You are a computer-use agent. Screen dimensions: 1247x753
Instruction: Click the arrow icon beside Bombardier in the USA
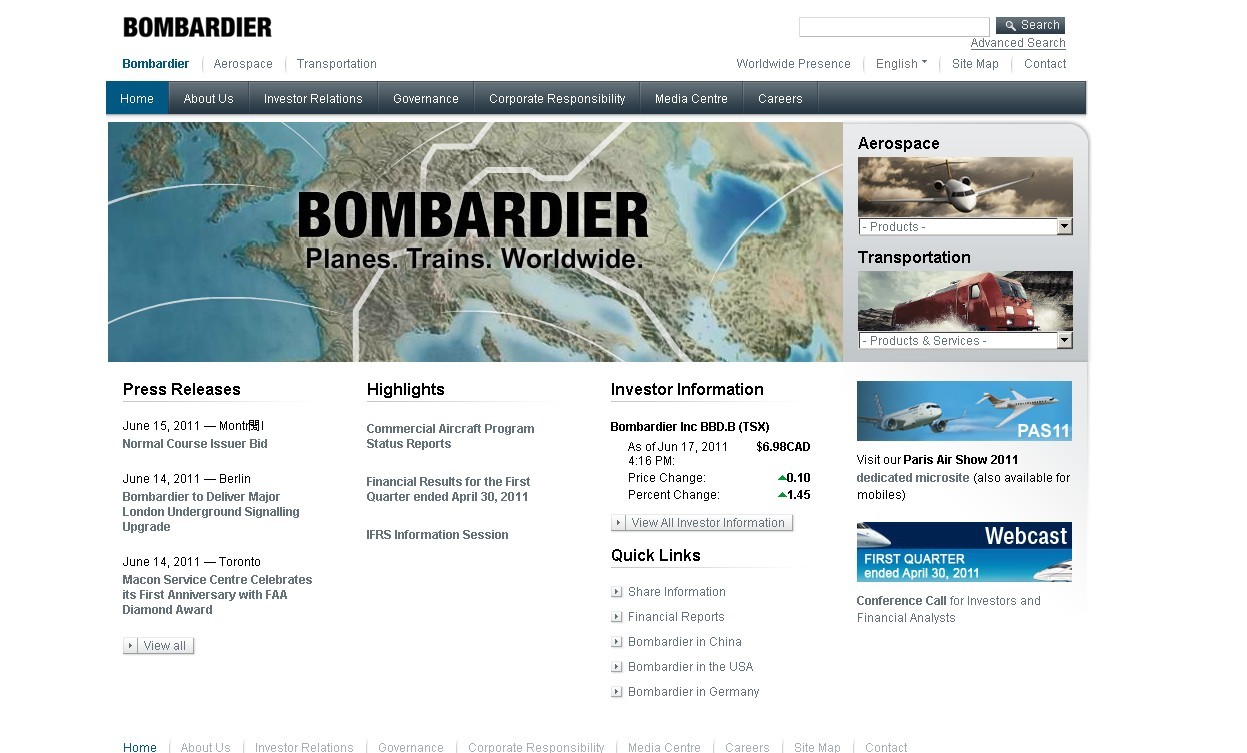tap(617, 667)
